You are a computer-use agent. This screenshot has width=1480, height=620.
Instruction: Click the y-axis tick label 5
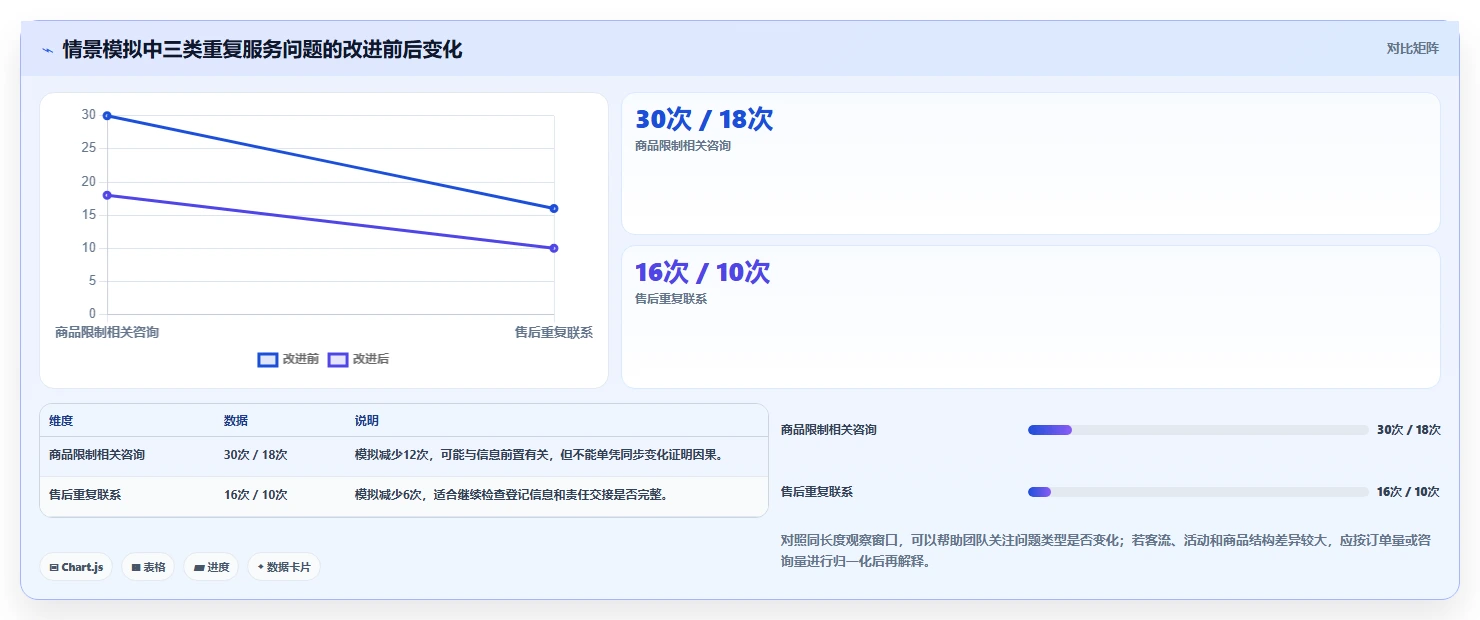pos(92,281)
